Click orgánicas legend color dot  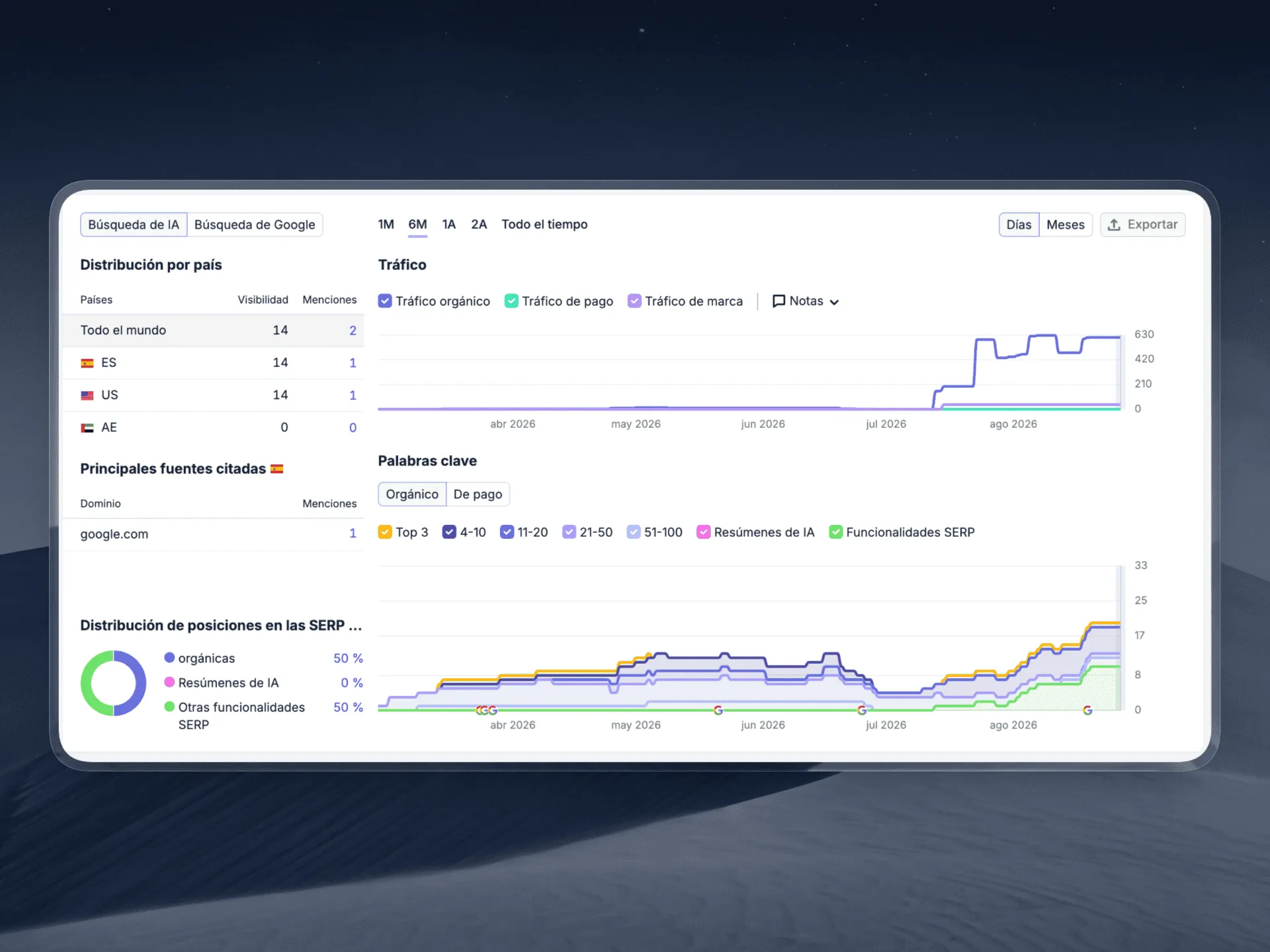(169, 658)
